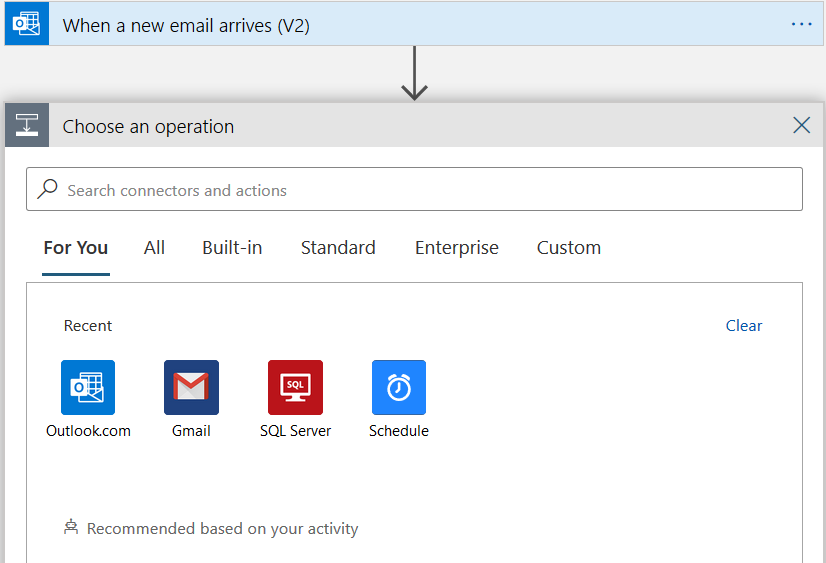Click the Outlook trigger icon in header

point(26,25)
